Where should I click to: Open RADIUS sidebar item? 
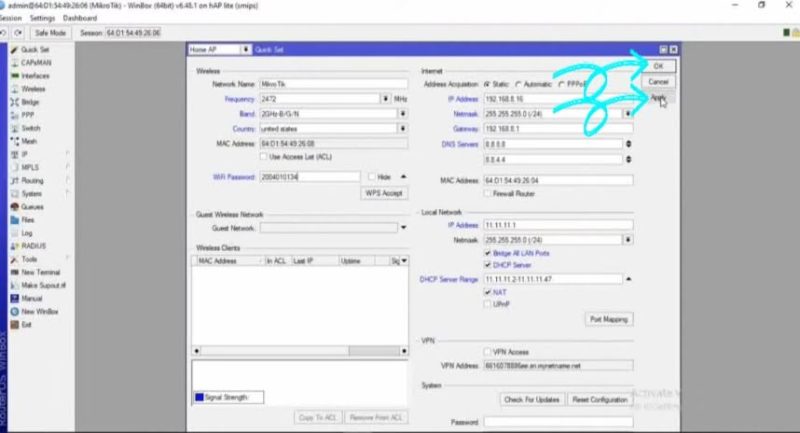(29, 246)
